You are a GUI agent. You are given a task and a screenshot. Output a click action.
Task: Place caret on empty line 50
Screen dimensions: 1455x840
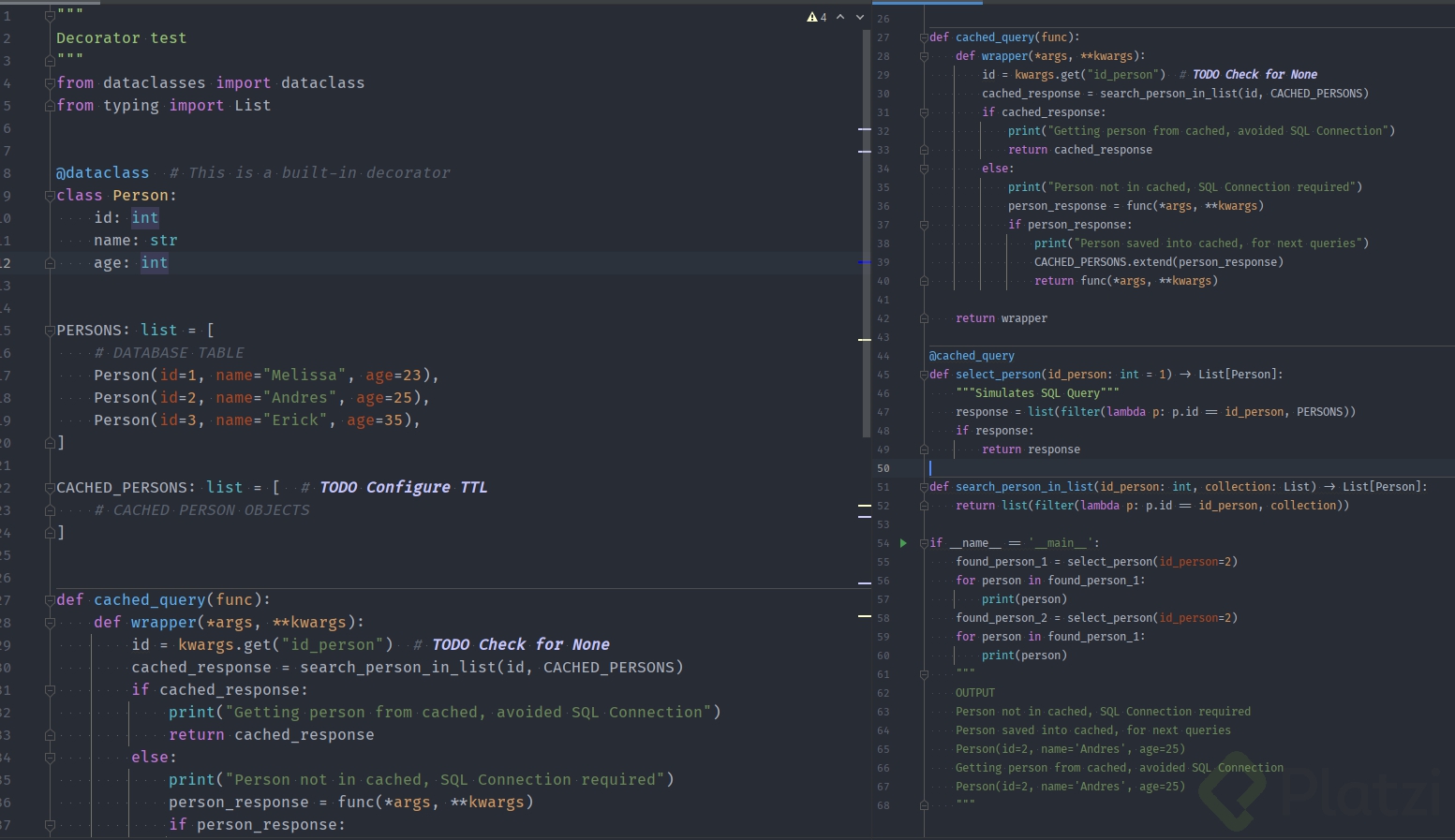(x=1031, y=468)
